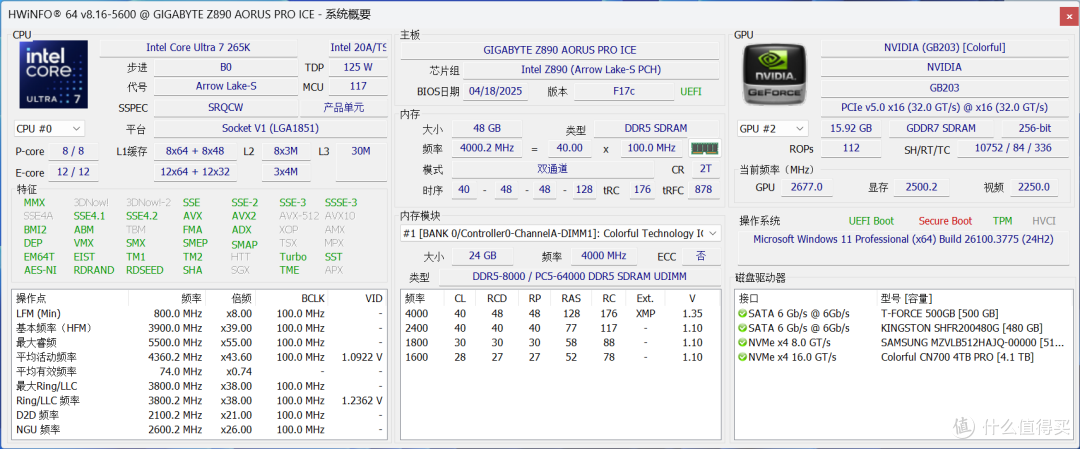Click the GIGABYTE Z890 AORUS PRO ICE field
Screen dimensions: 1080x449
(560, 50)
